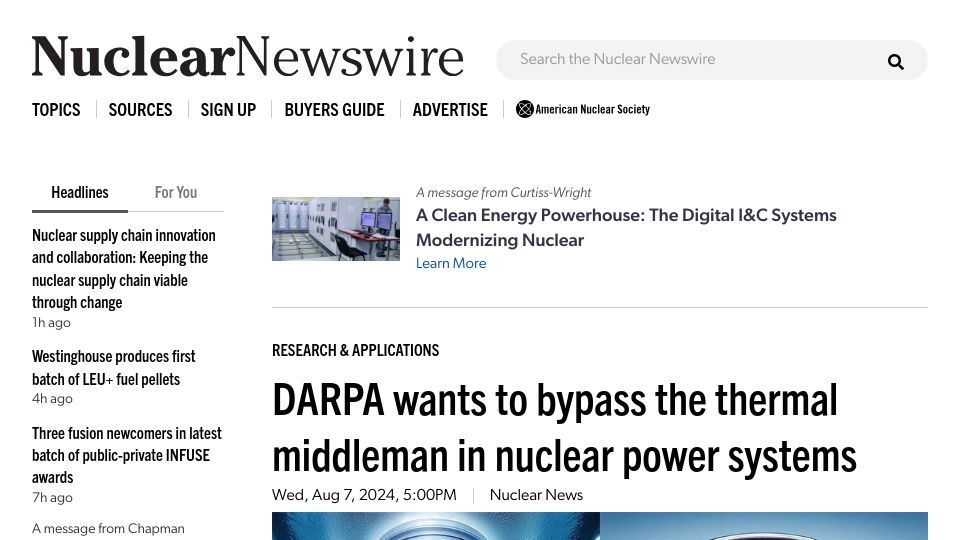The image size is (960, 540).
Task: Open the BUYERS GUIDE page
Action: 334,110
